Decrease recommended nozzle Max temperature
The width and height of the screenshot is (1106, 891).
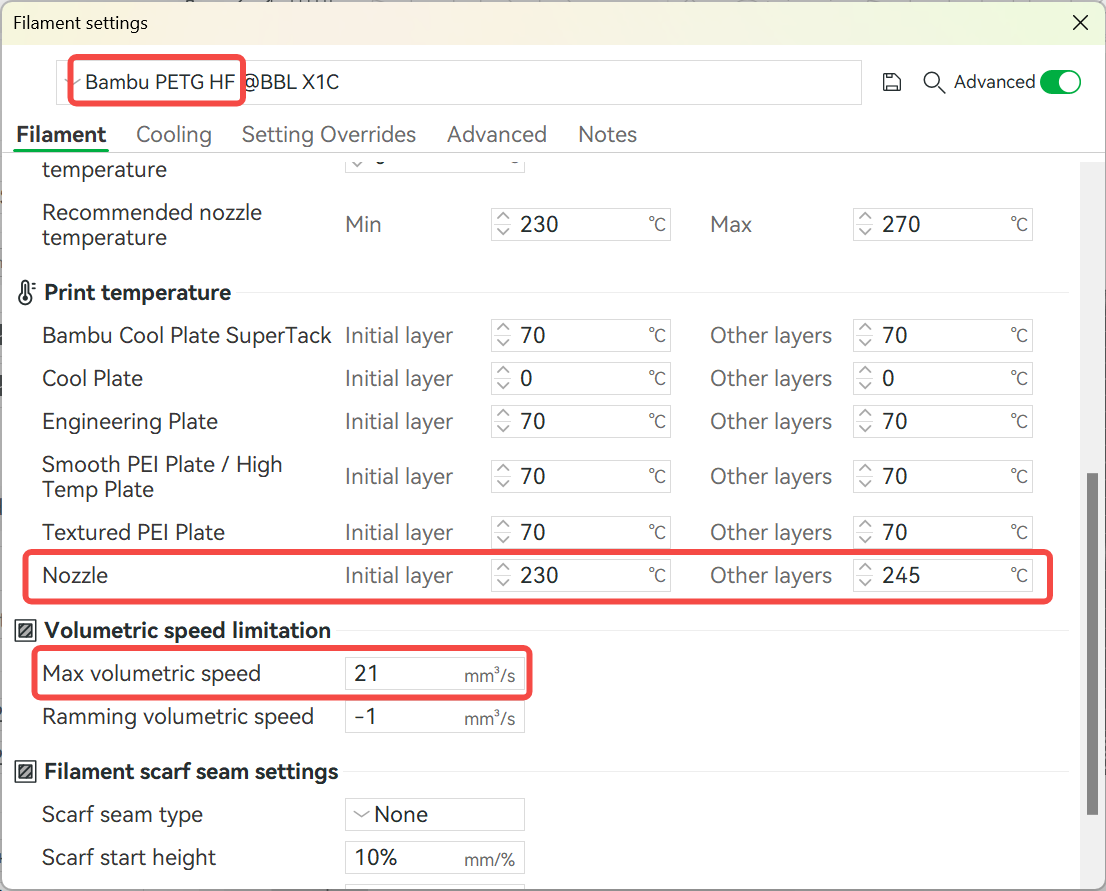click(865, 231)
